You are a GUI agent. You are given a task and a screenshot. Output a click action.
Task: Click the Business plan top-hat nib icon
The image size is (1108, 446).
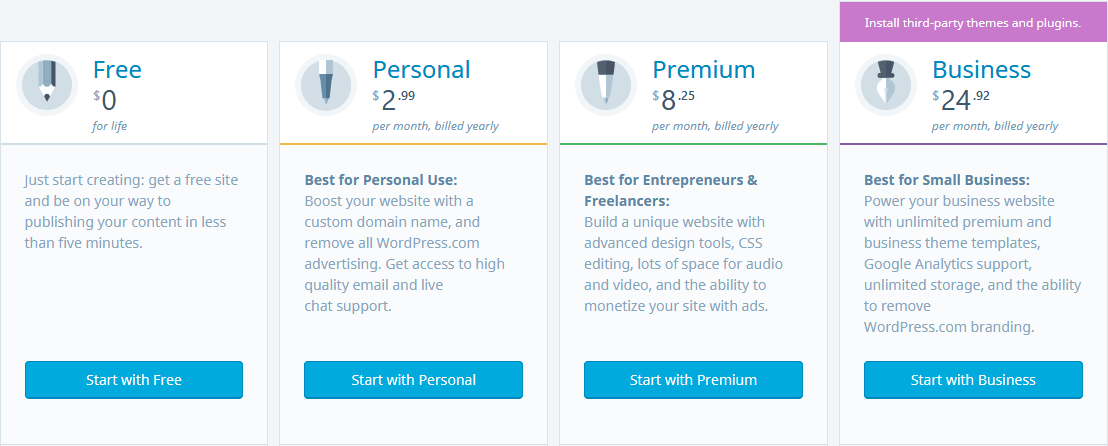[x=885, y=84]
